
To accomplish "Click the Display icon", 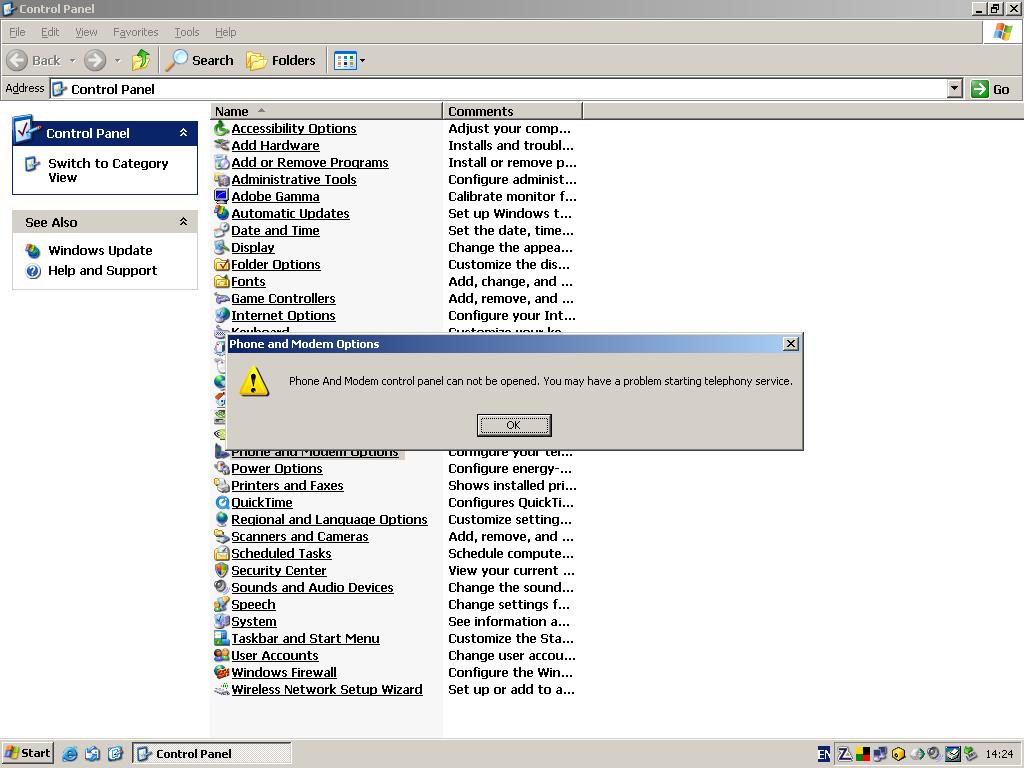I will pos(222,248).
